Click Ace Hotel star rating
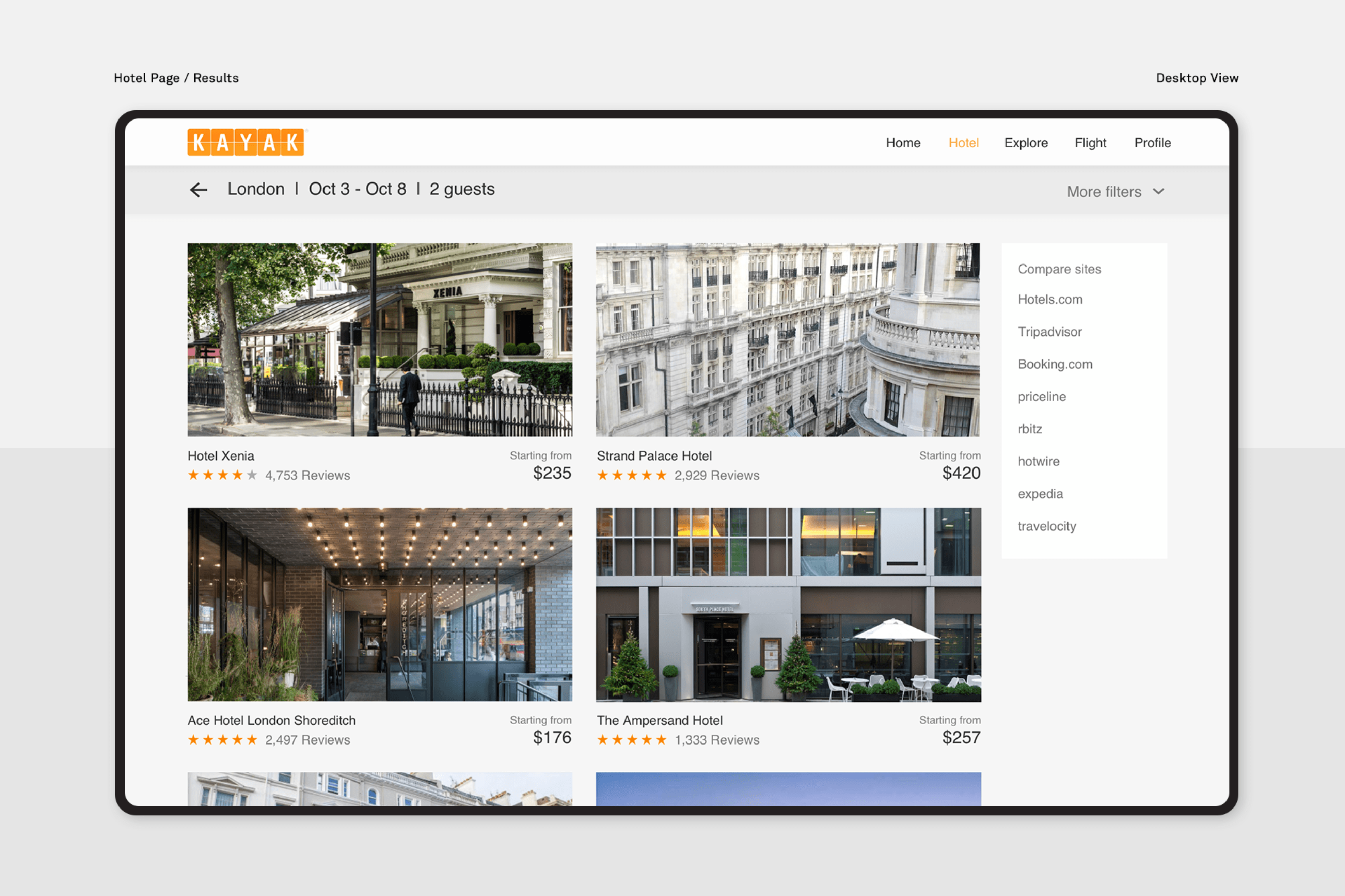Image resolution: width=1345 pixels, height=896 pixels. click(222, 739)
